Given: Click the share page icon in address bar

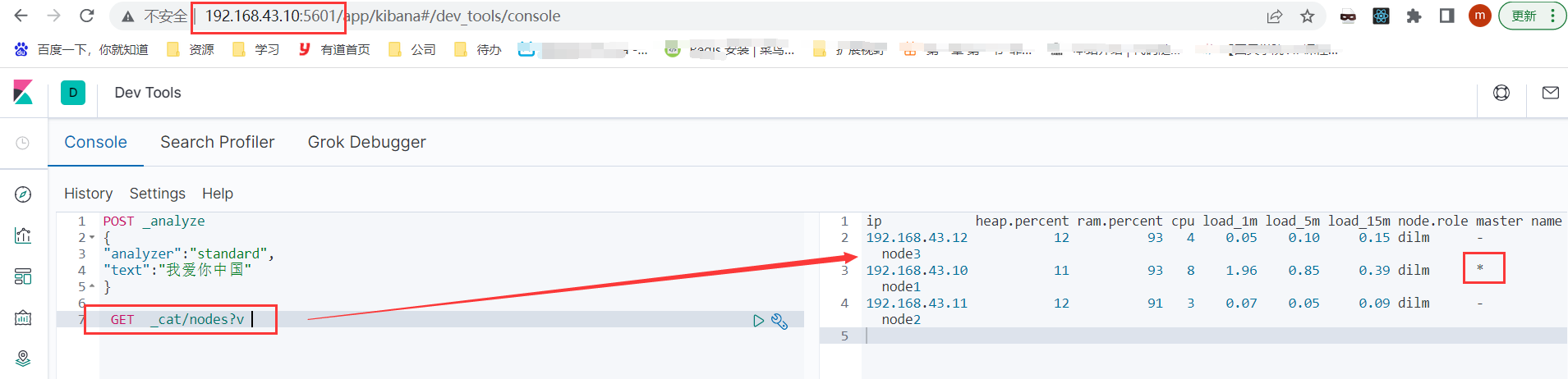Looking at the screenshot, I should [1275, 16].
